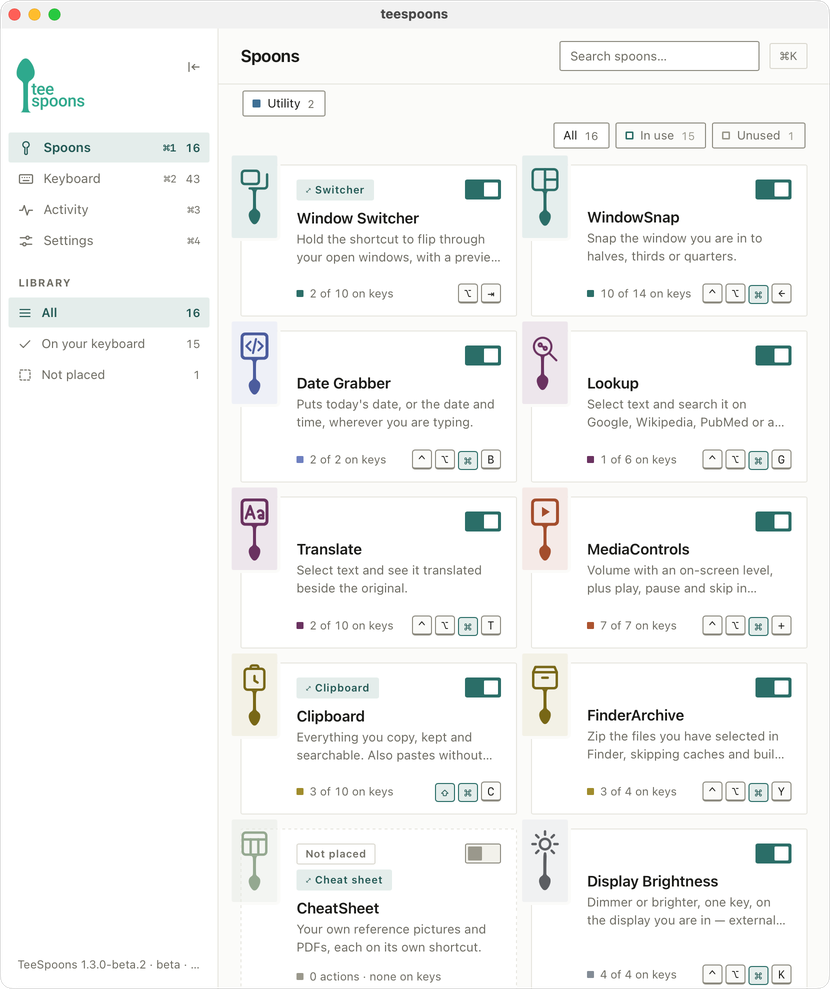Click '7 of 7 on keys' on MediaControls
The height and width of the screenshot is (989, 830).
tap(638, 625)
